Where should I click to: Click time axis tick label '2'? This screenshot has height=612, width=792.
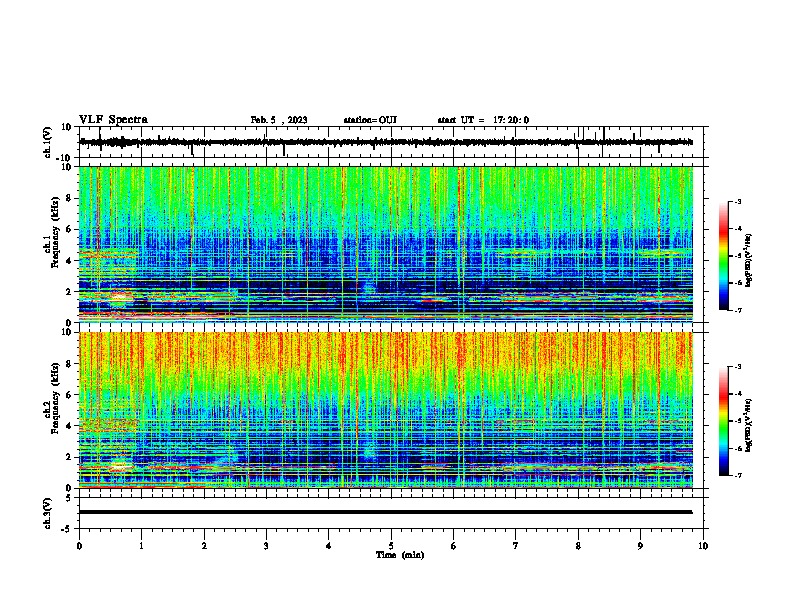click(204, 546)
